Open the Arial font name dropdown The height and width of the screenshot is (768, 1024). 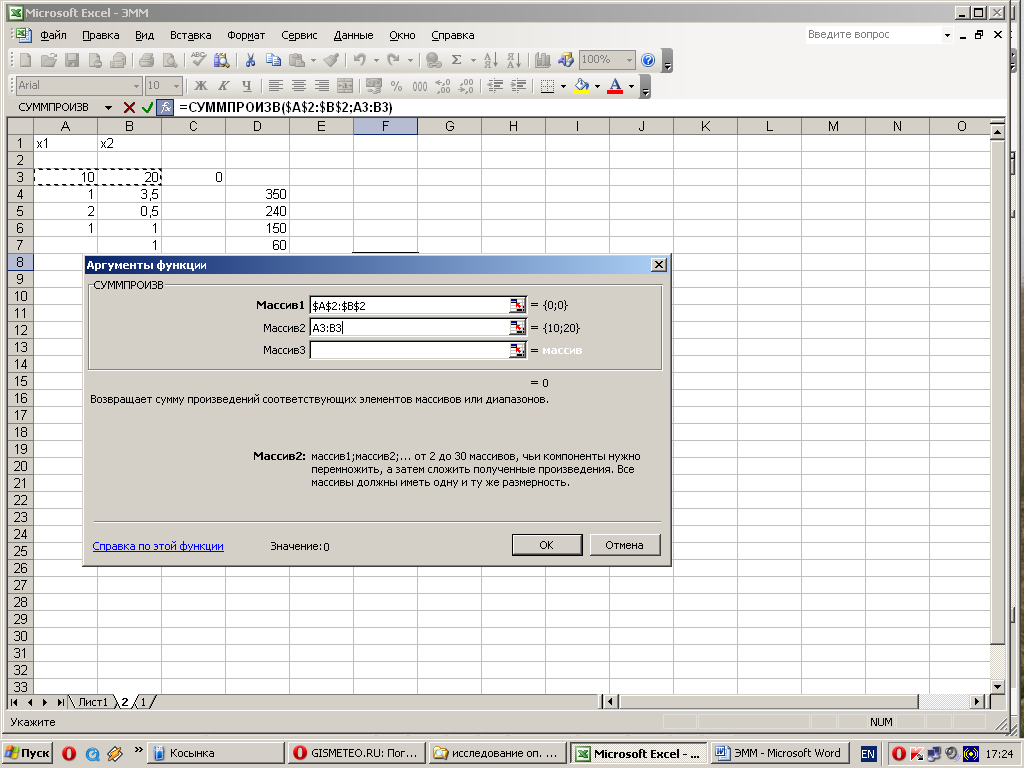tap(136, 86)
